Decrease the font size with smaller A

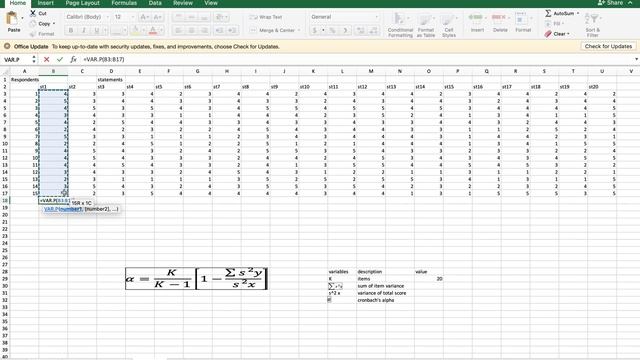158,17
